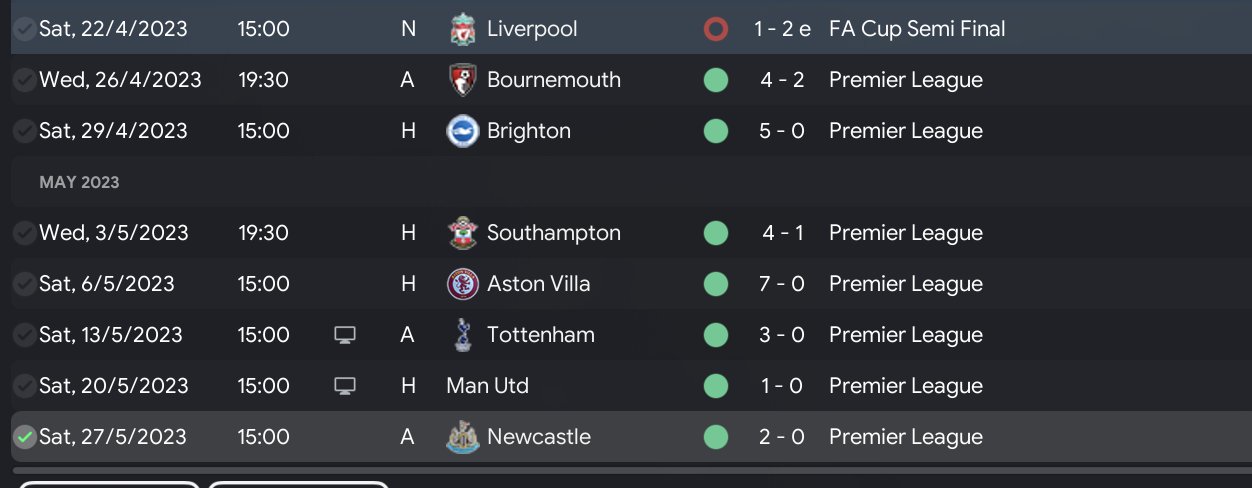Collapse the MAY 2023 month header
1252x488 pixels.
(79, 182)
